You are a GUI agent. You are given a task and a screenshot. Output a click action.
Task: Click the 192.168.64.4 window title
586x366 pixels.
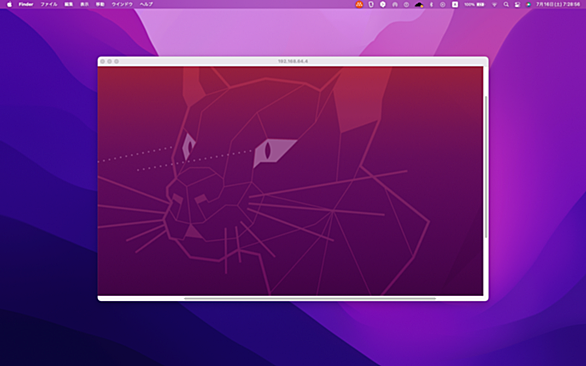click(293, 61)
